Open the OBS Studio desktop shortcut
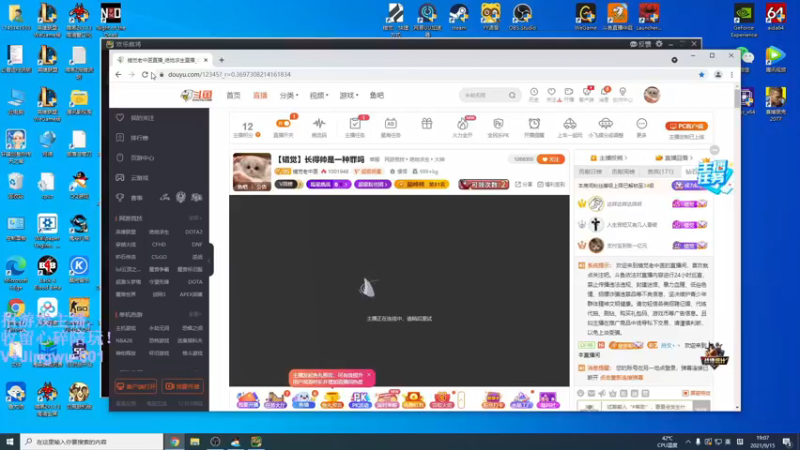Viewport: 800px width, 450px height. point(522,17)
